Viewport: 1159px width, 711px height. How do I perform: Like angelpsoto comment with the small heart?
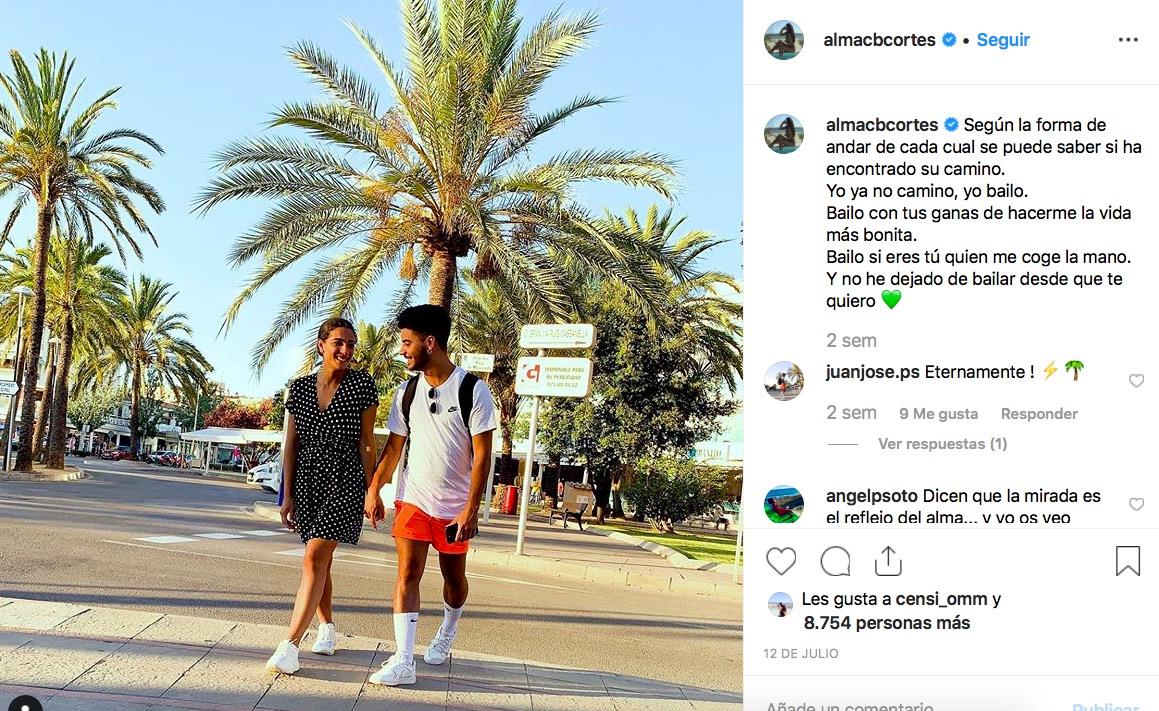coord(1136,504)
